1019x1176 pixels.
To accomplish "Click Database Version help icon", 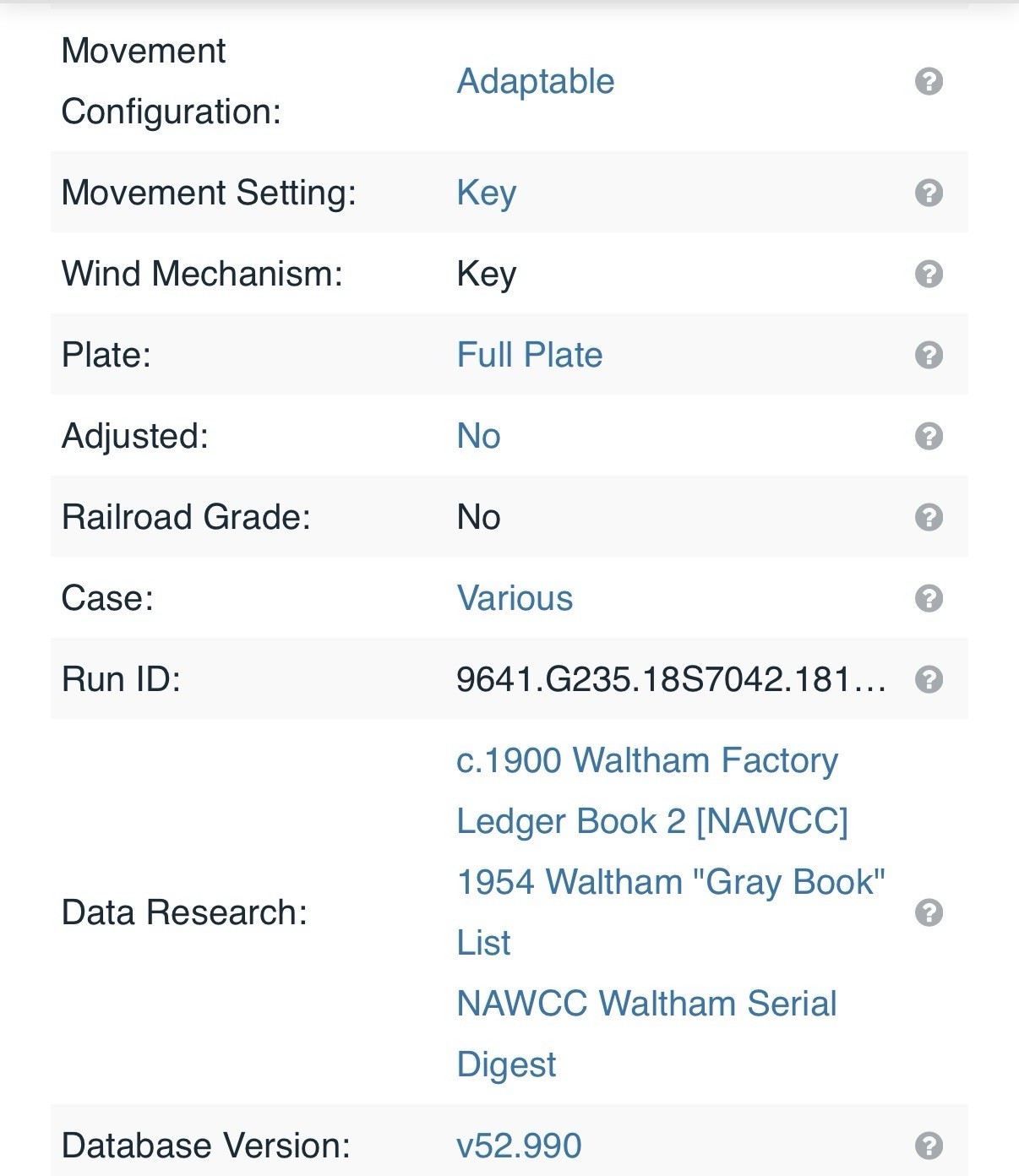I will point(929,1146).
